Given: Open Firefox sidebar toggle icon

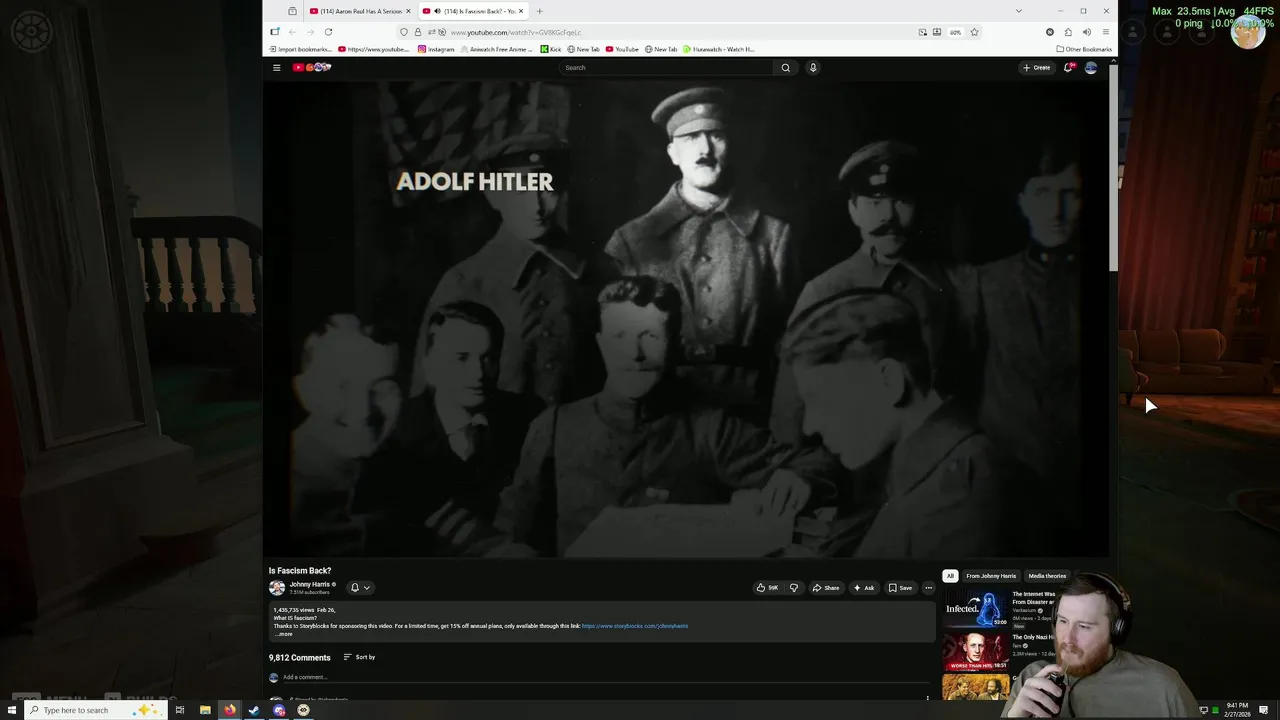Looking at the screenshot, I should coord(275,32).
